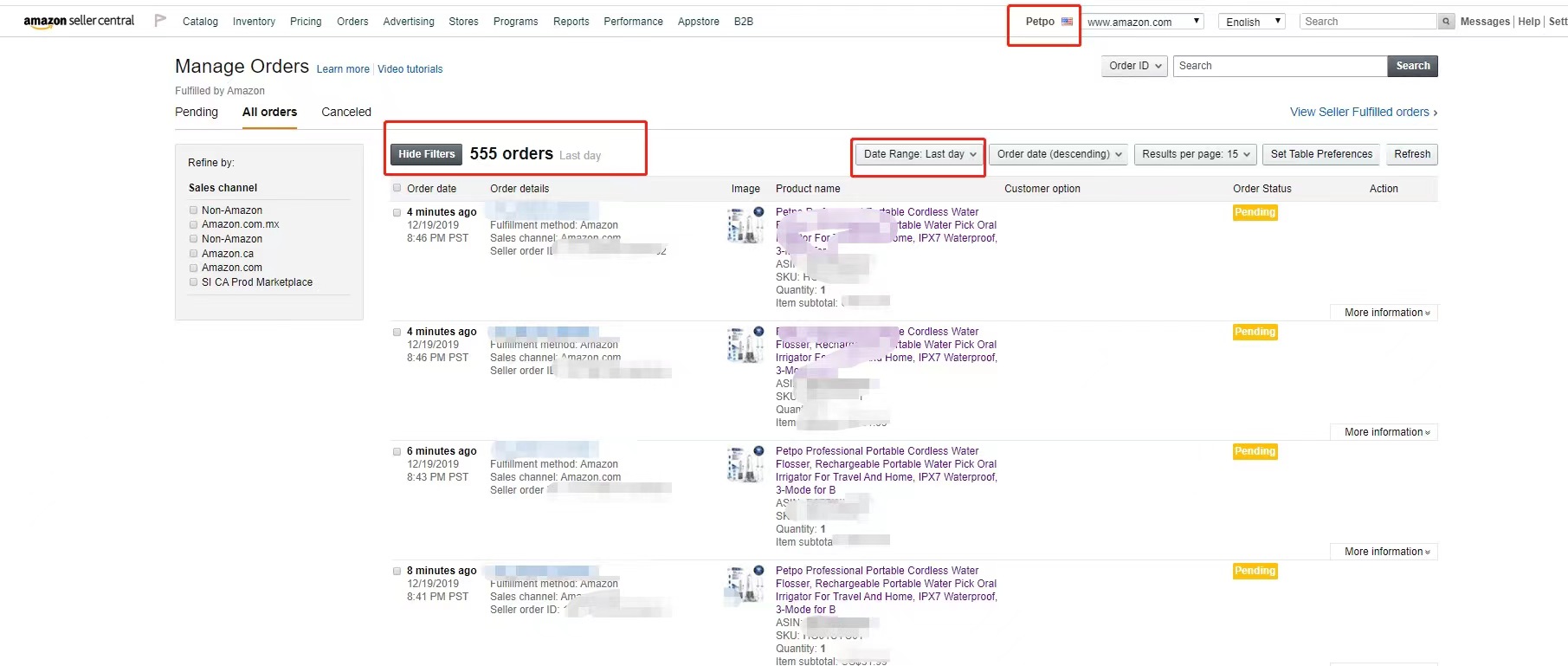The width and height of the screenshot is (1568, 666).
Task: Open the Performance menu
Action: tap(633, 22)
